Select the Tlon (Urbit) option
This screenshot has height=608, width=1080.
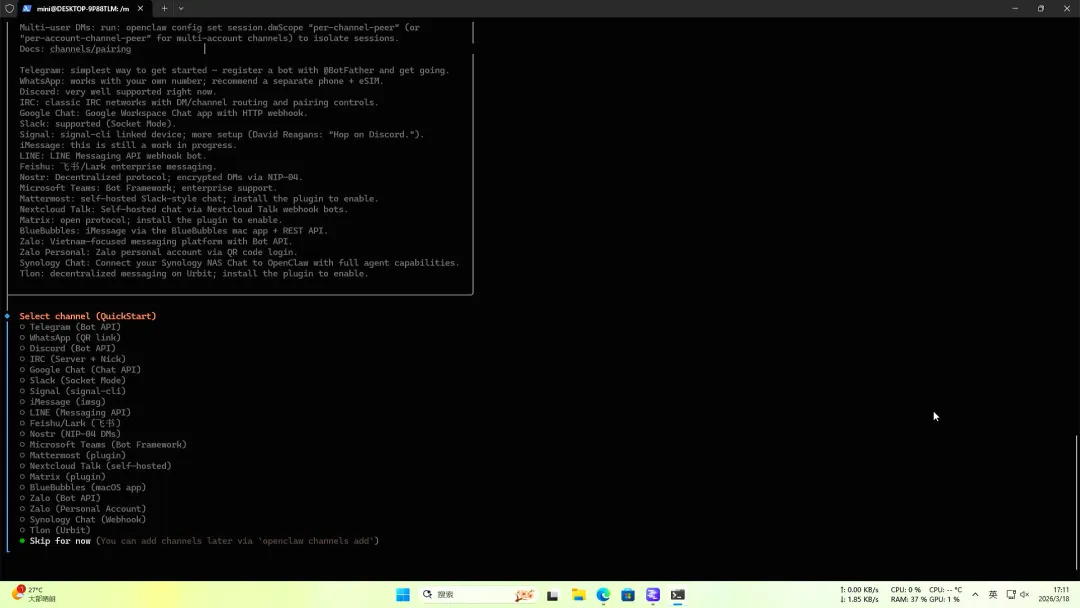(54, 530)
